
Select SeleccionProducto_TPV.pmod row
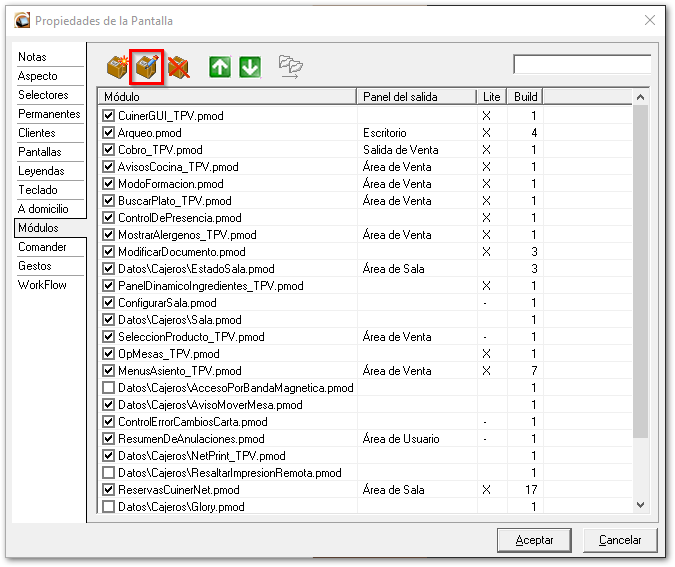[365, 337]
